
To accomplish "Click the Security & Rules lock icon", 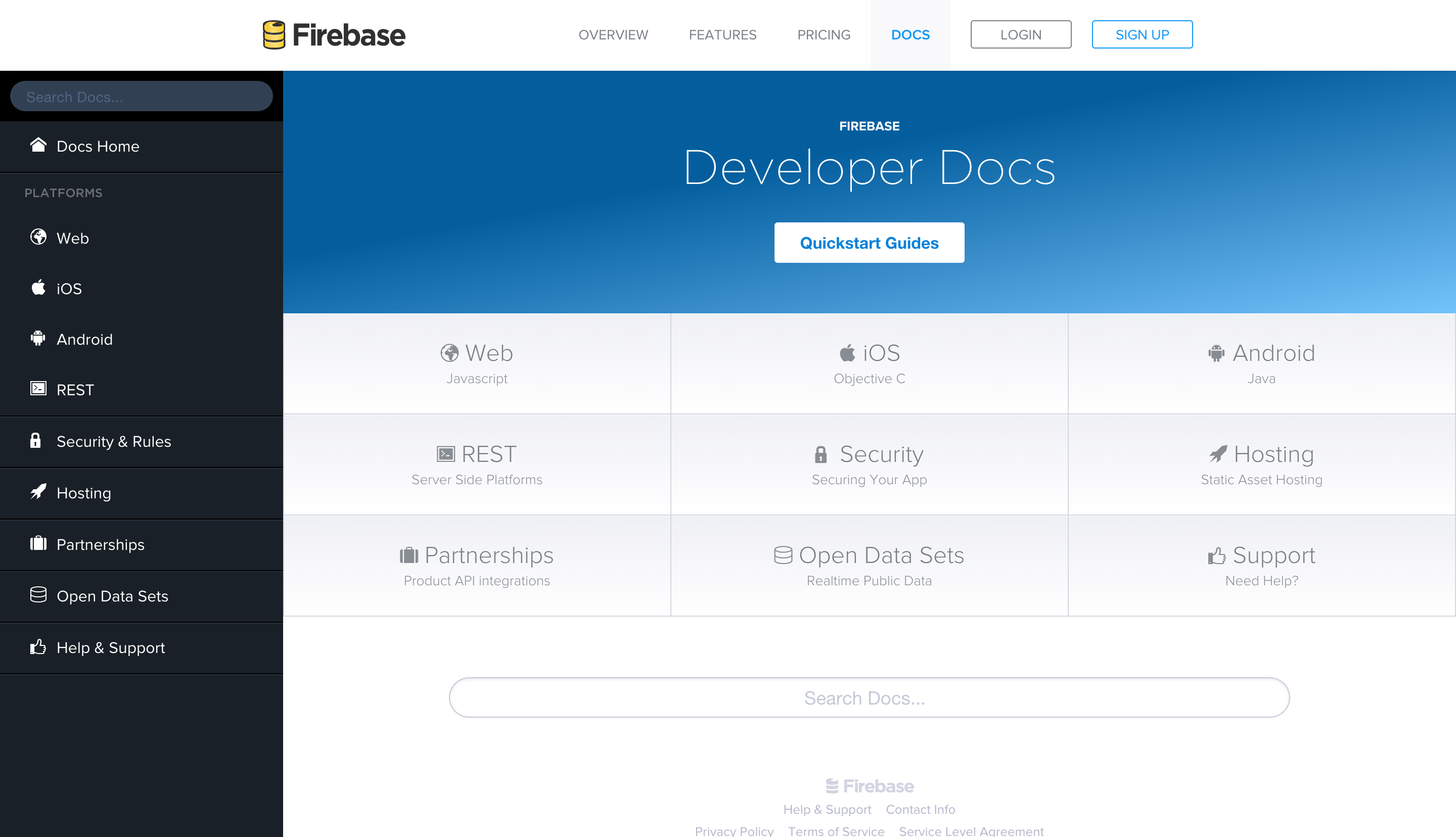I will point(35,440).
